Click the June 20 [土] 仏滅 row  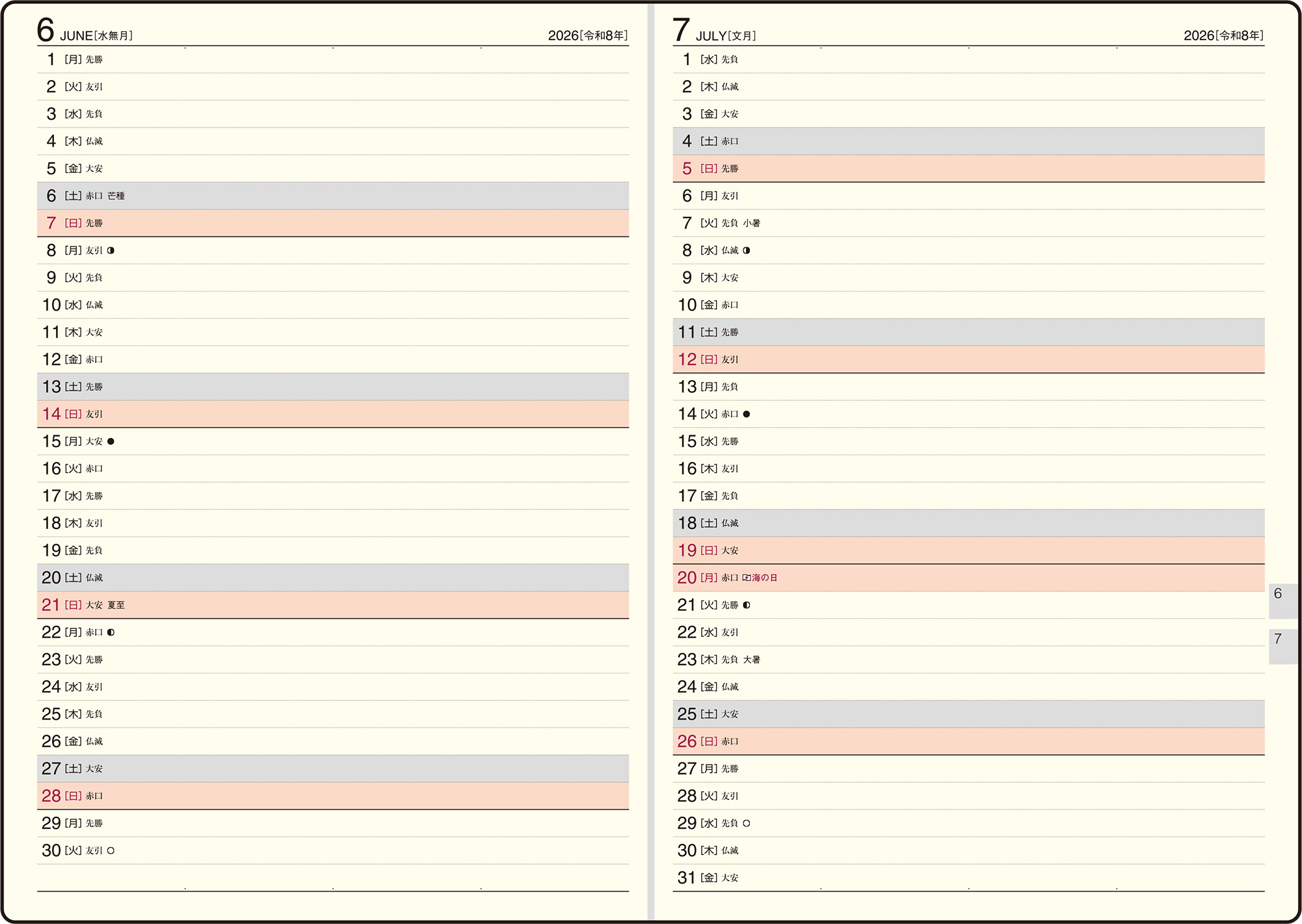point(333,578)
